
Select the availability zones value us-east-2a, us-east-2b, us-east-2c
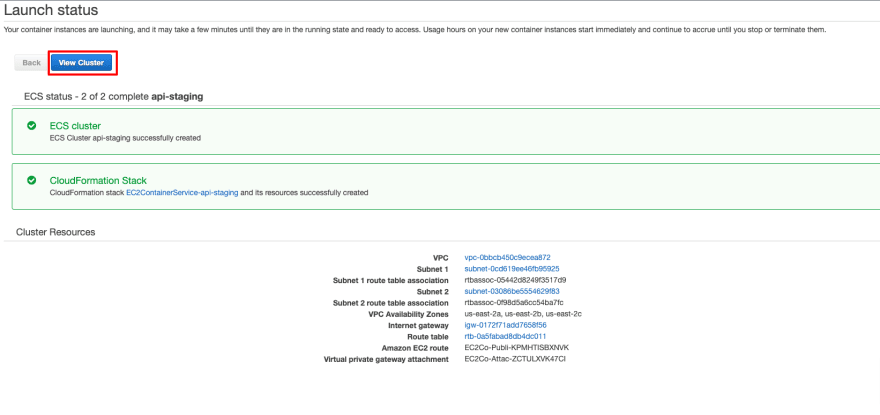click(523, 314)
